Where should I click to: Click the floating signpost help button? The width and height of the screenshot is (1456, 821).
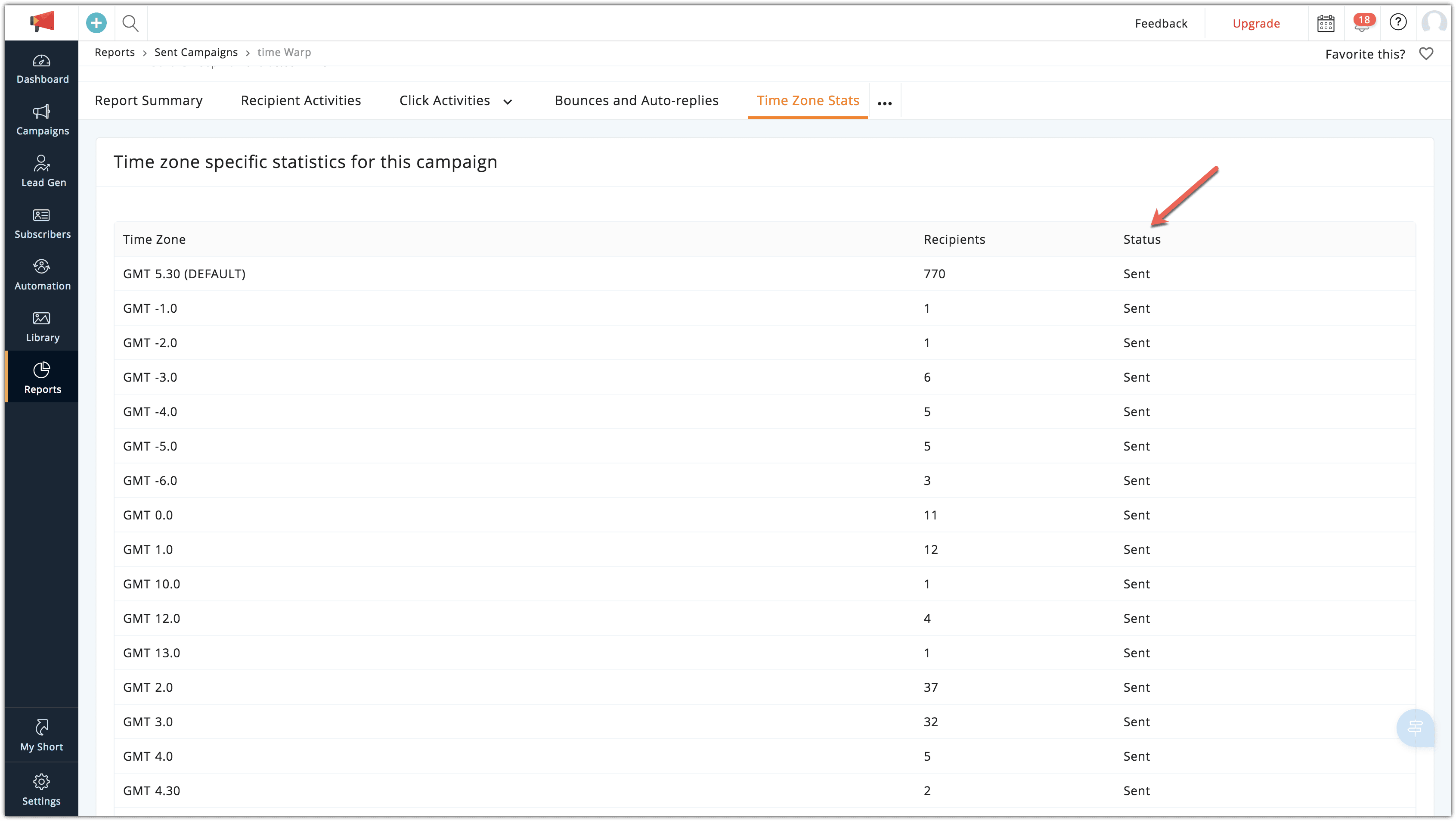click(1414, 728)
